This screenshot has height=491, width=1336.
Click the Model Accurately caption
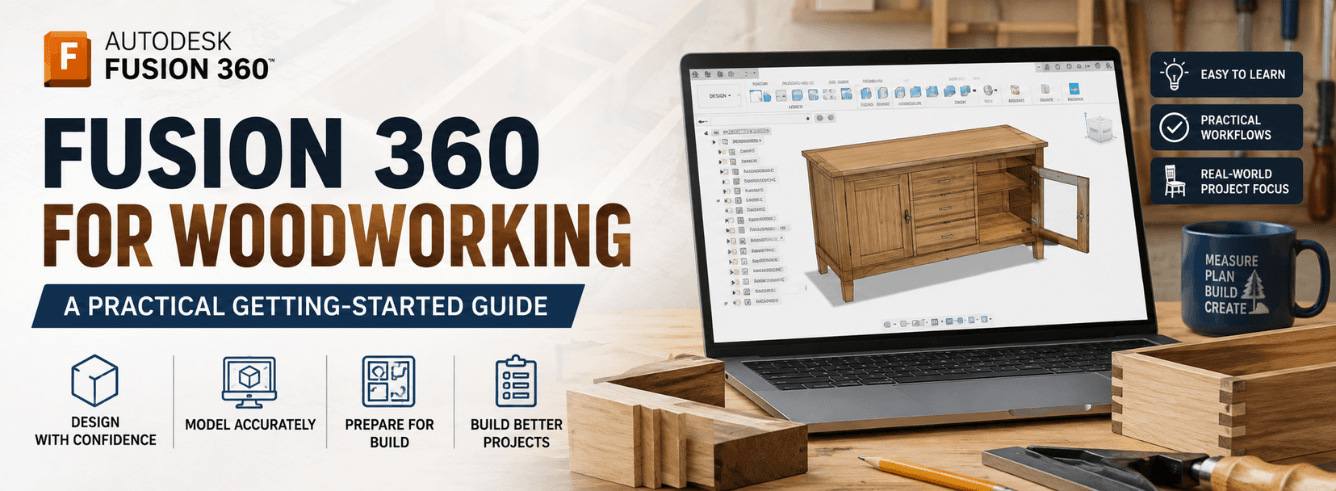[250, 425]
